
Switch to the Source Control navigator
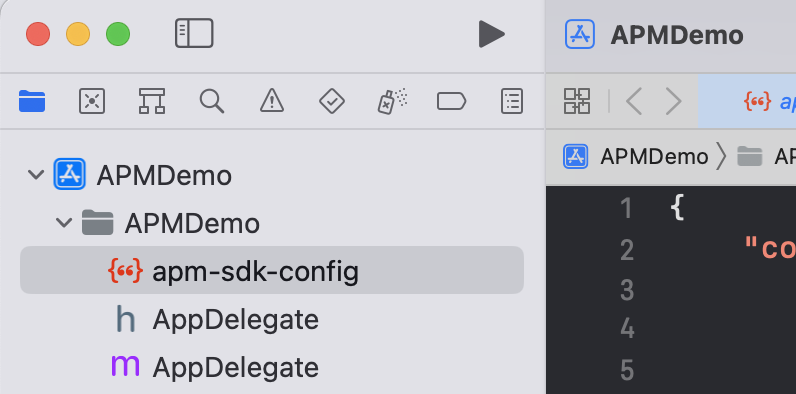(x=92, y=101)
